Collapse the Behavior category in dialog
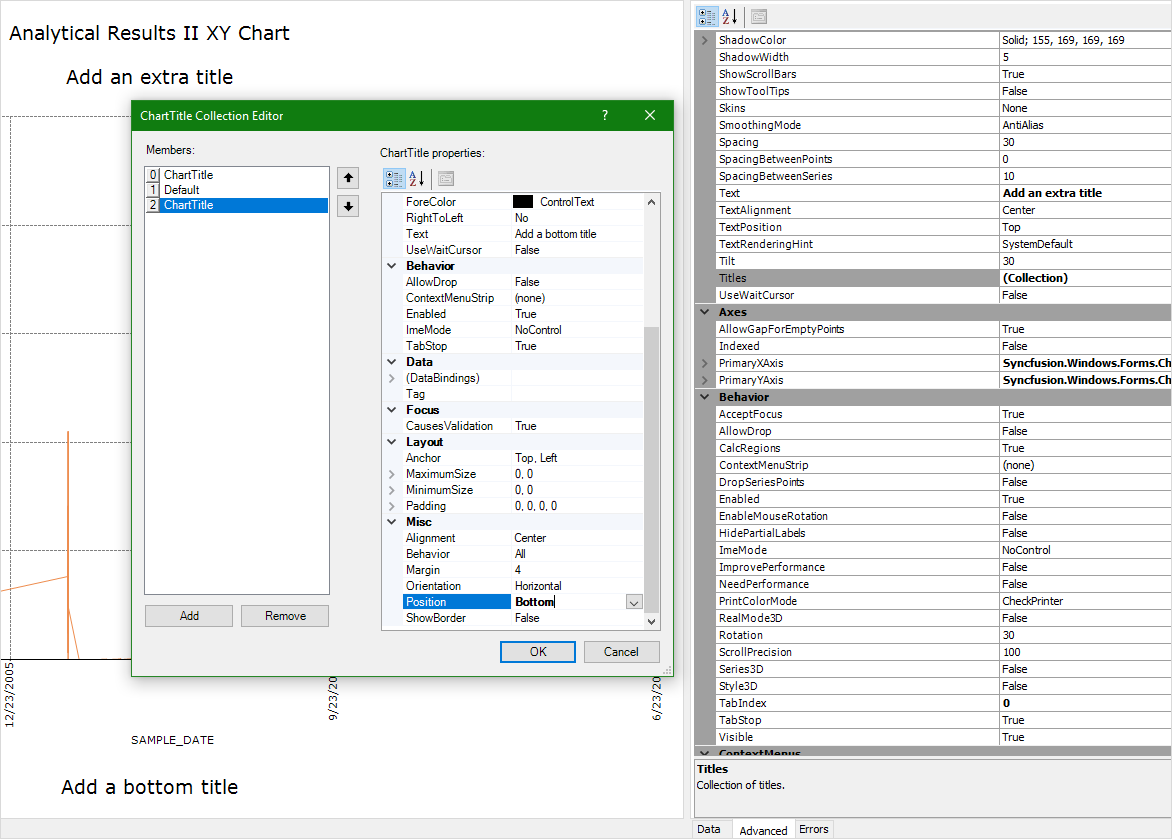This screenshot has width=1172, height=839. coord(392,266)
